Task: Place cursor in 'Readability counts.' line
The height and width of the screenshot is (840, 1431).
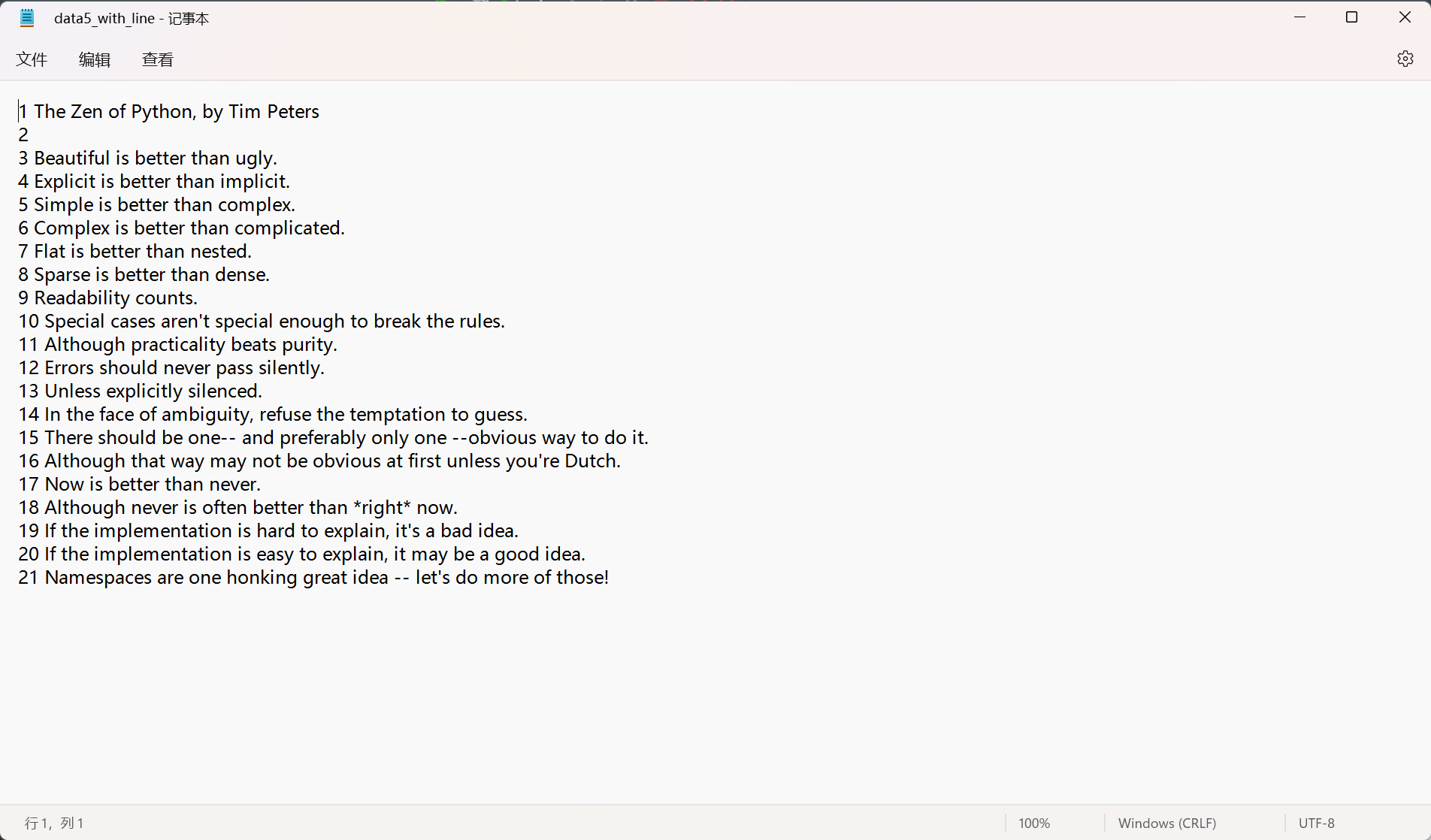Action: coord(116,298)
